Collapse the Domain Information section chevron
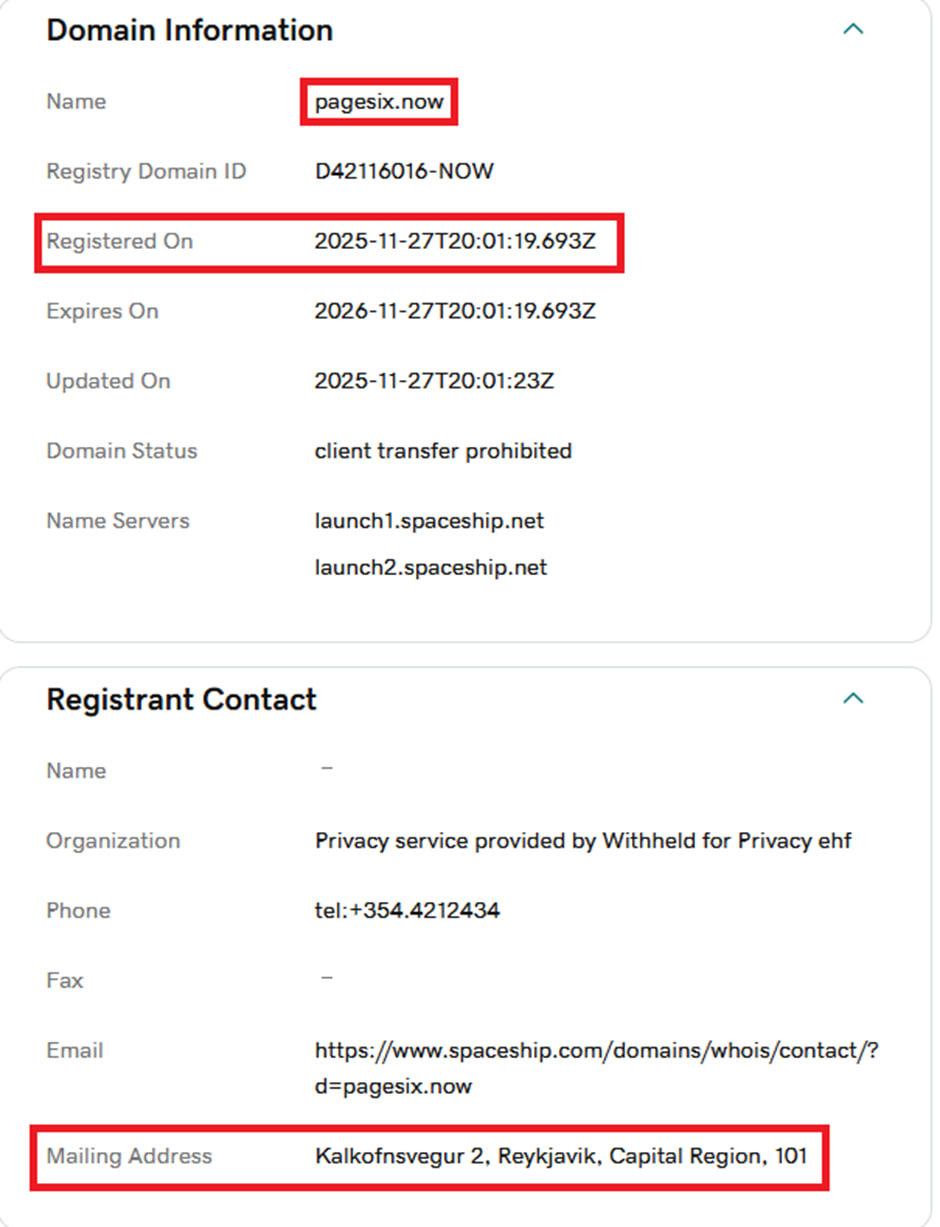Viewport: 940px width, 1227px height. point(853,29)
